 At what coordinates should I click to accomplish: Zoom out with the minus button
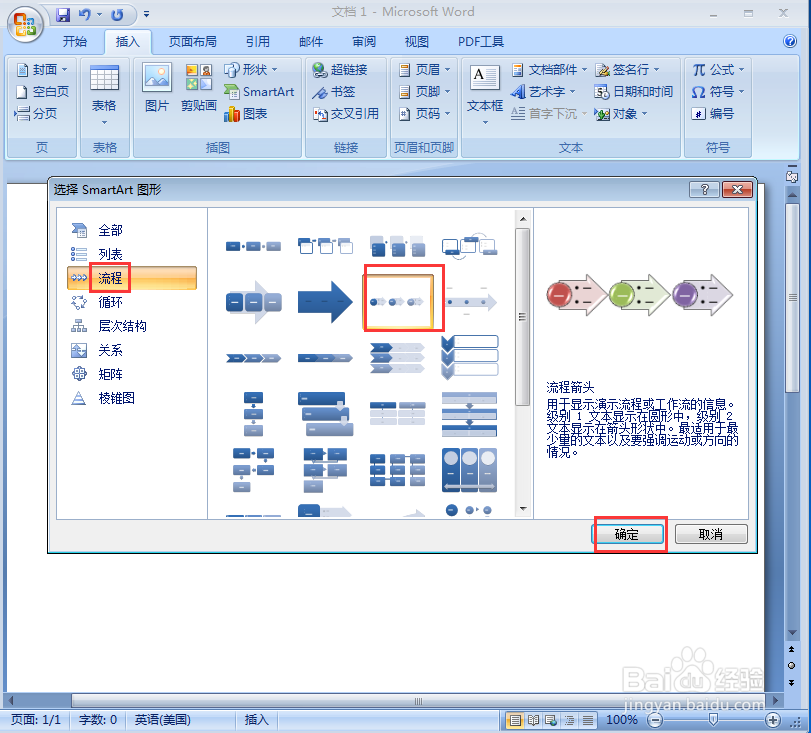point(655,720)
